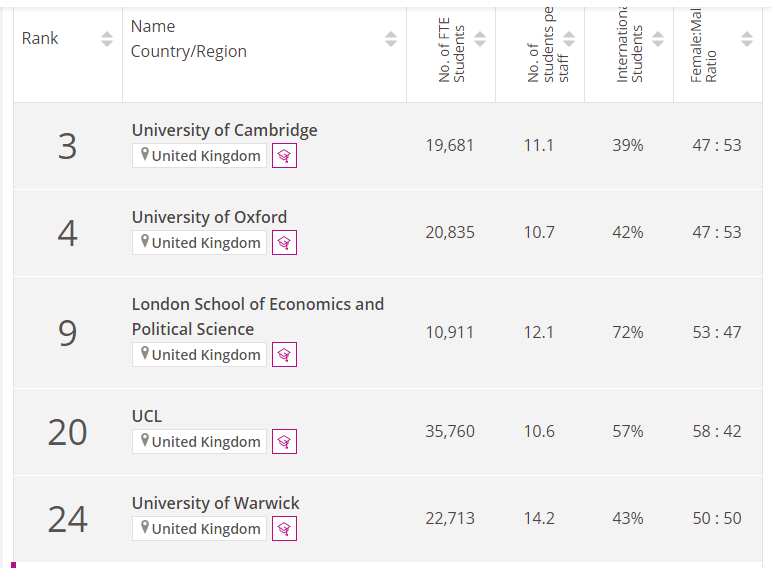772x568 pixels.
Task: Click United Kingdom tag under University of Warwick
Action: tap(200, 529)
